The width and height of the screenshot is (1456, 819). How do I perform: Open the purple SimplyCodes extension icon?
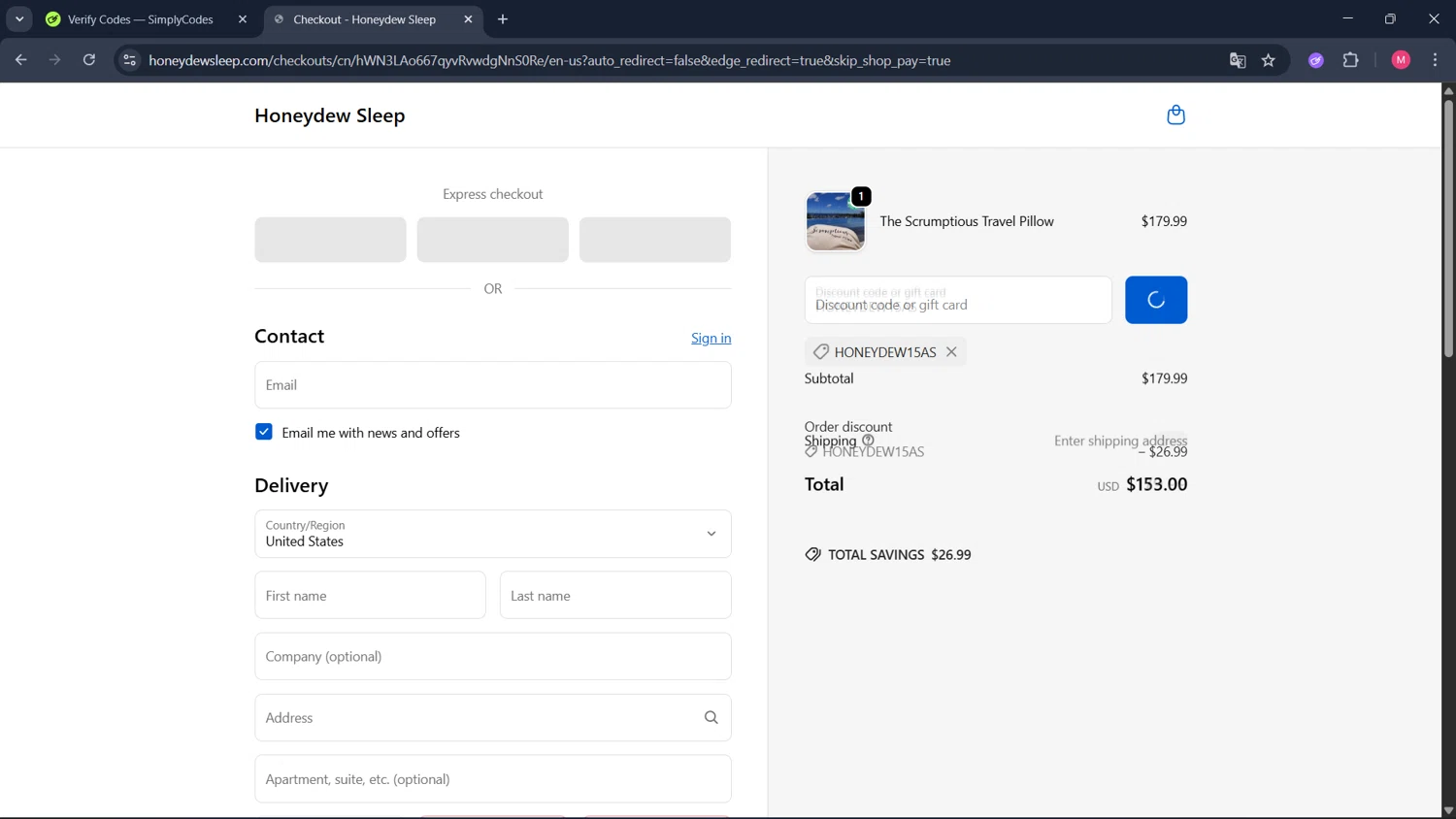click(1316, 60)
